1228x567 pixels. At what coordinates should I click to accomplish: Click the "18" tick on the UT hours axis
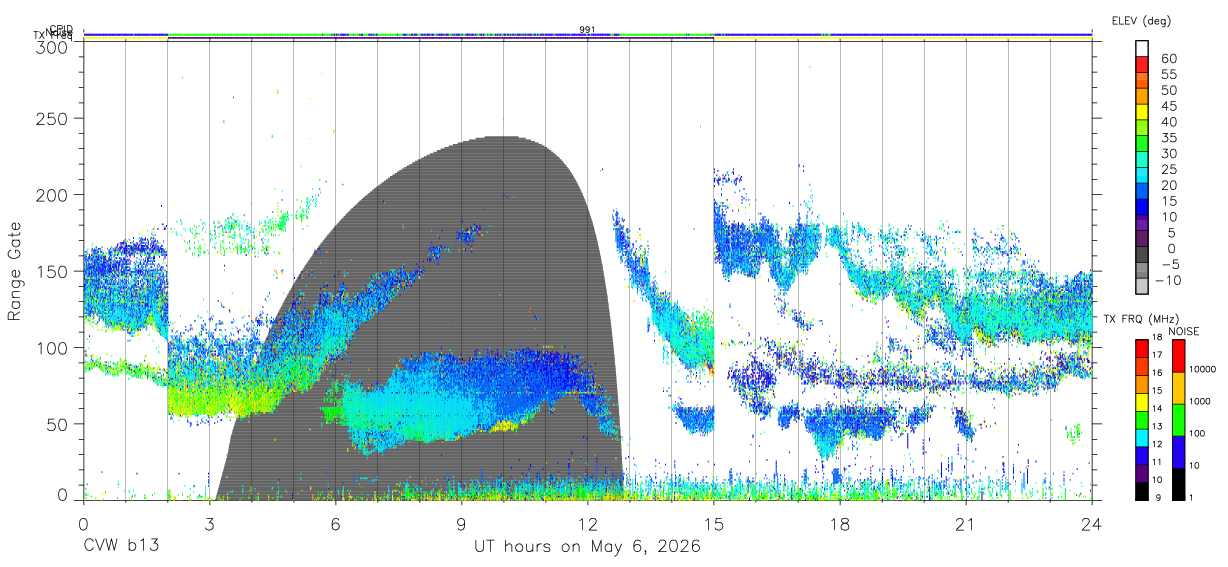(840, 523)
